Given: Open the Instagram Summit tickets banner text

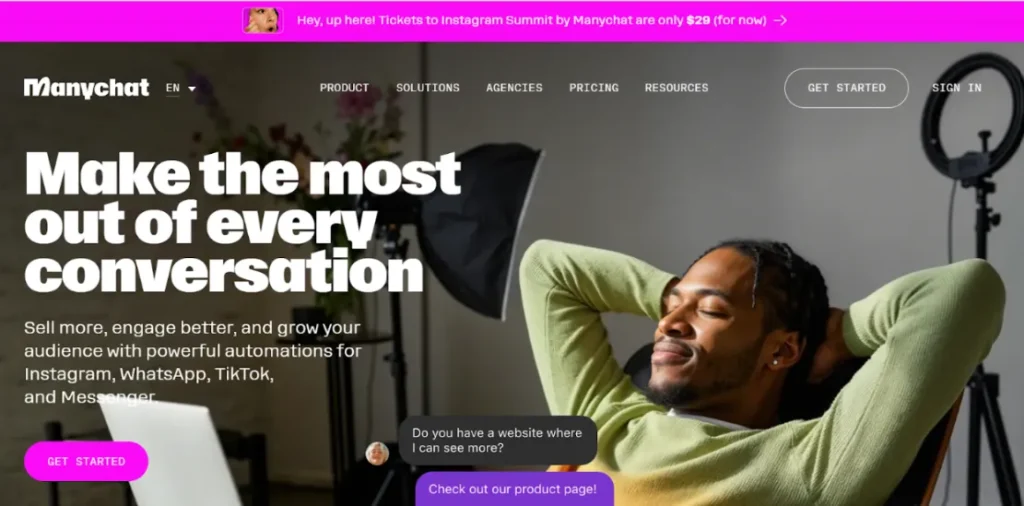Looking at the screenshot, I should pyautogui.click(x=532, y=20).
